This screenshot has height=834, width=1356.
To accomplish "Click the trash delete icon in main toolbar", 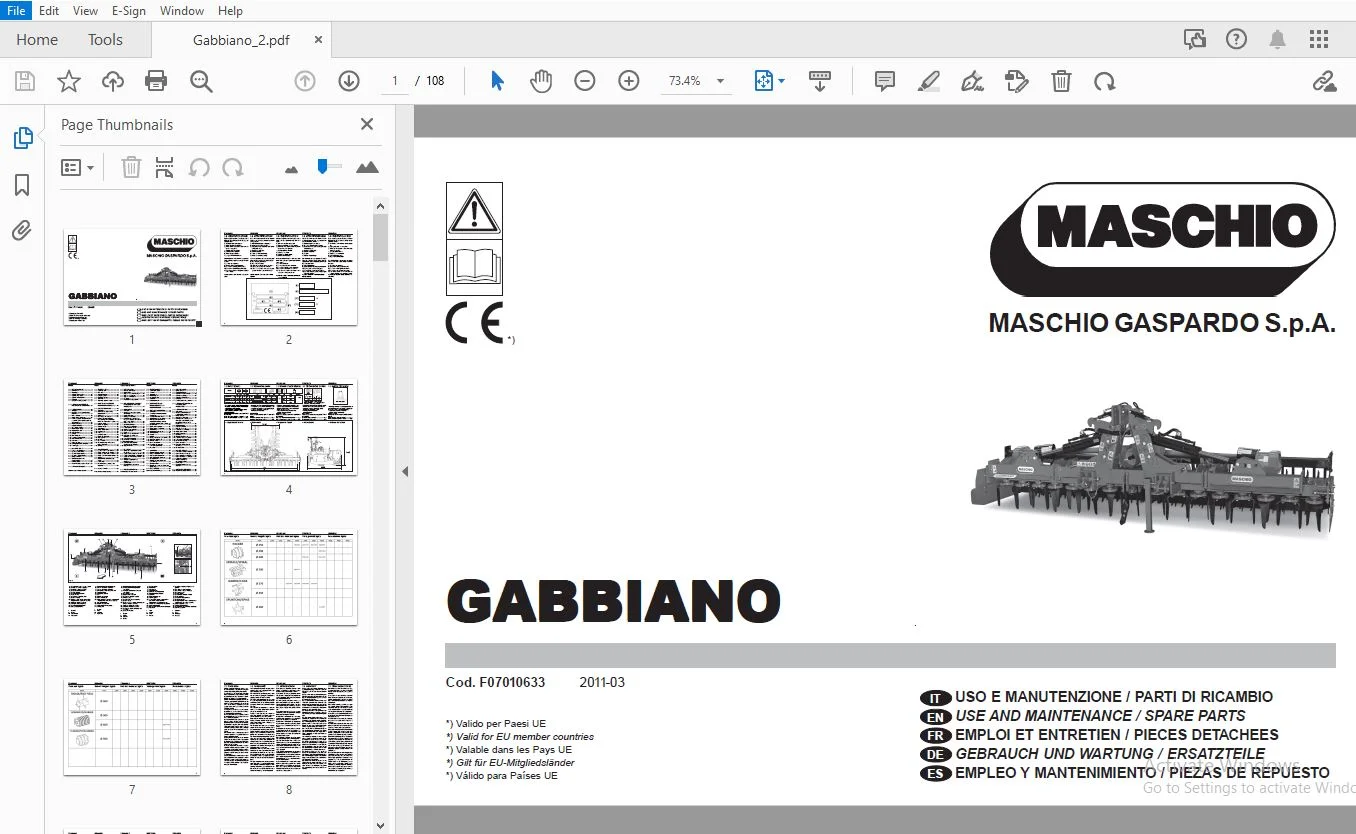I will coord(1061,81).
